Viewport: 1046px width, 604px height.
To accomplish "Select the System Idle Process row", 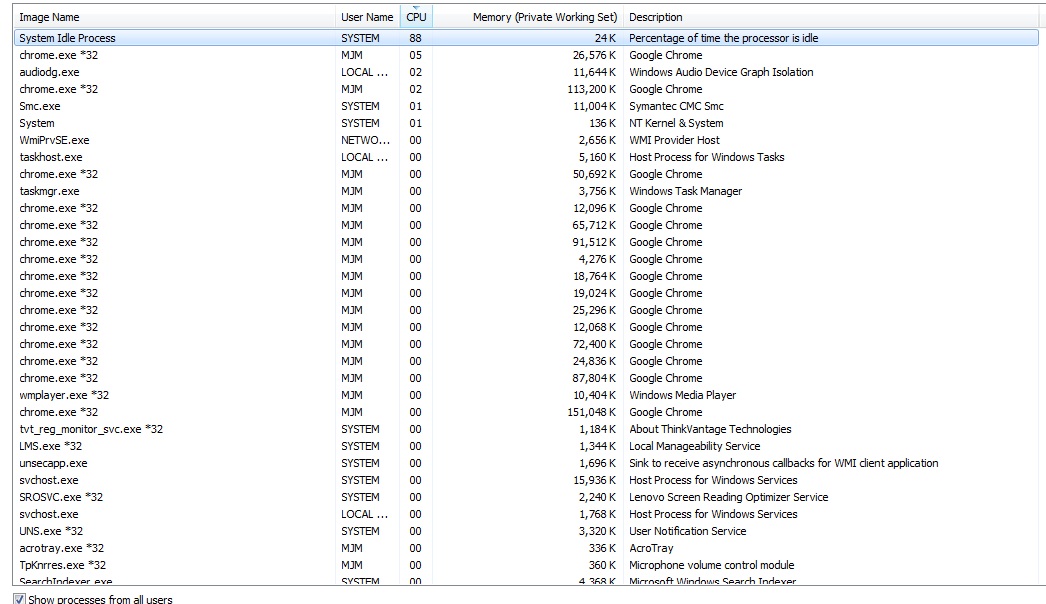I will (526, 38).
